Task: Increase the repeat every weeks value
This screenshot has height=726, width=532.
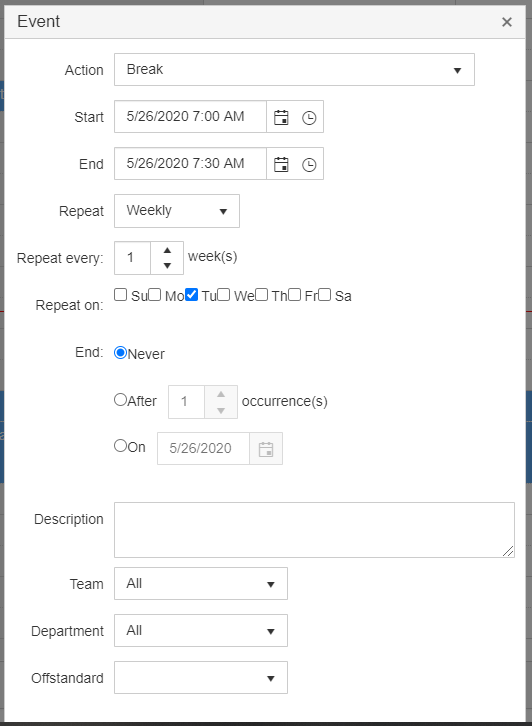Action: (x=167, y=250)
